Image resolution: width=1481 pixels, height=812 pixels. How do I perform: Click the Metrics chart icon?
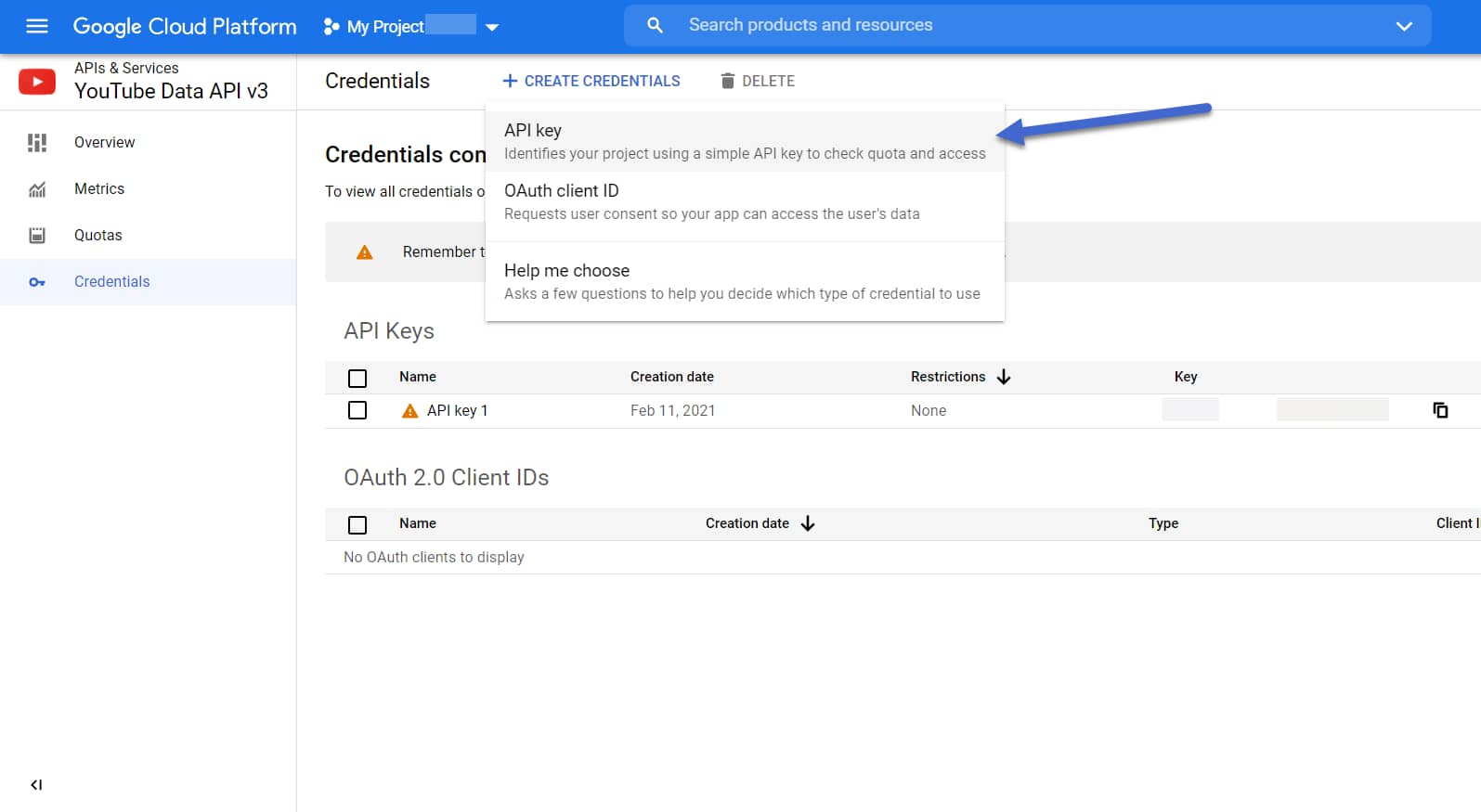37,189
